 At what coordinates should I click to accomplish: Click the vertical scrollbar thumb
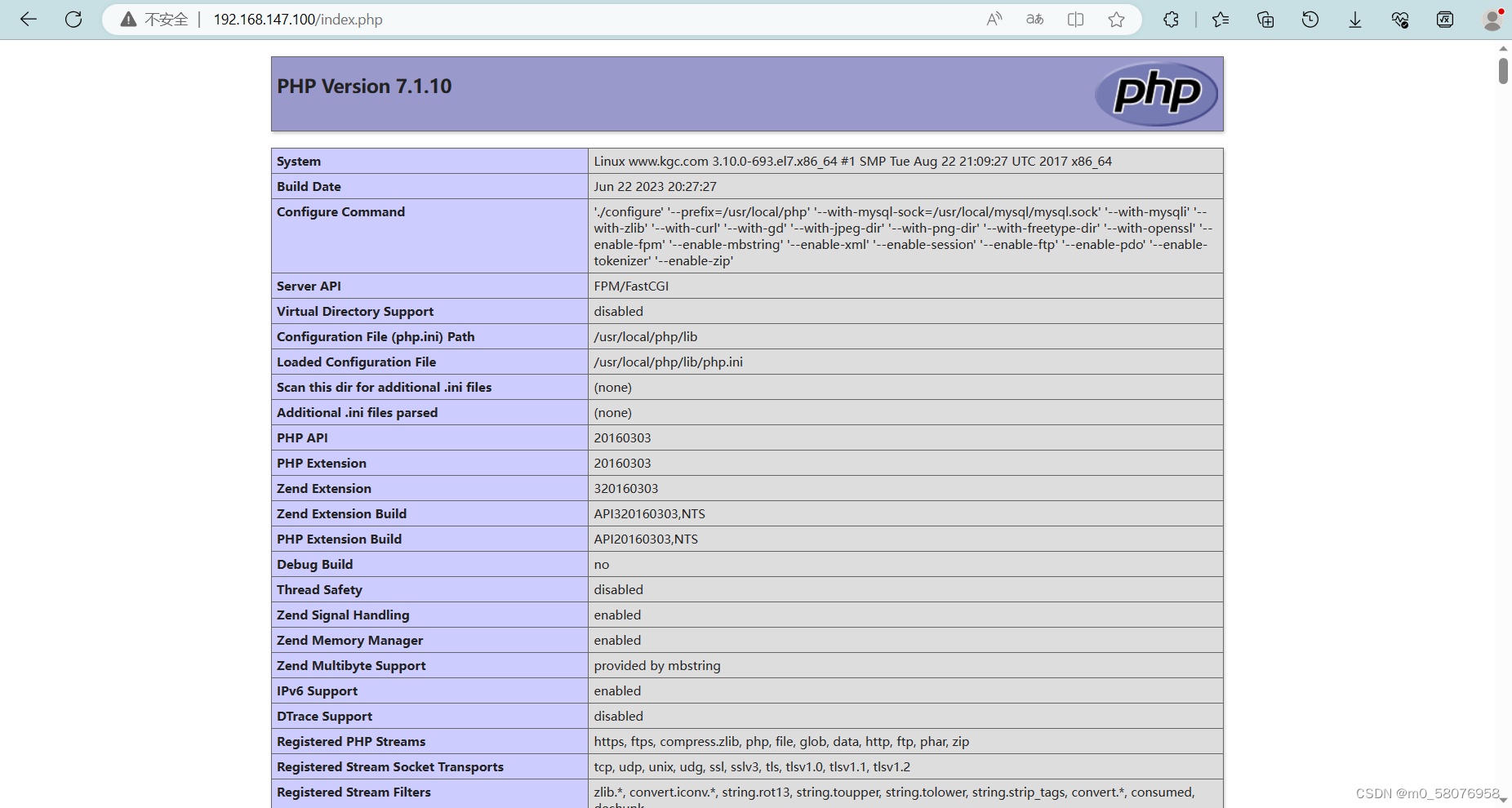pyautogui.click(x=1503, y=70)
